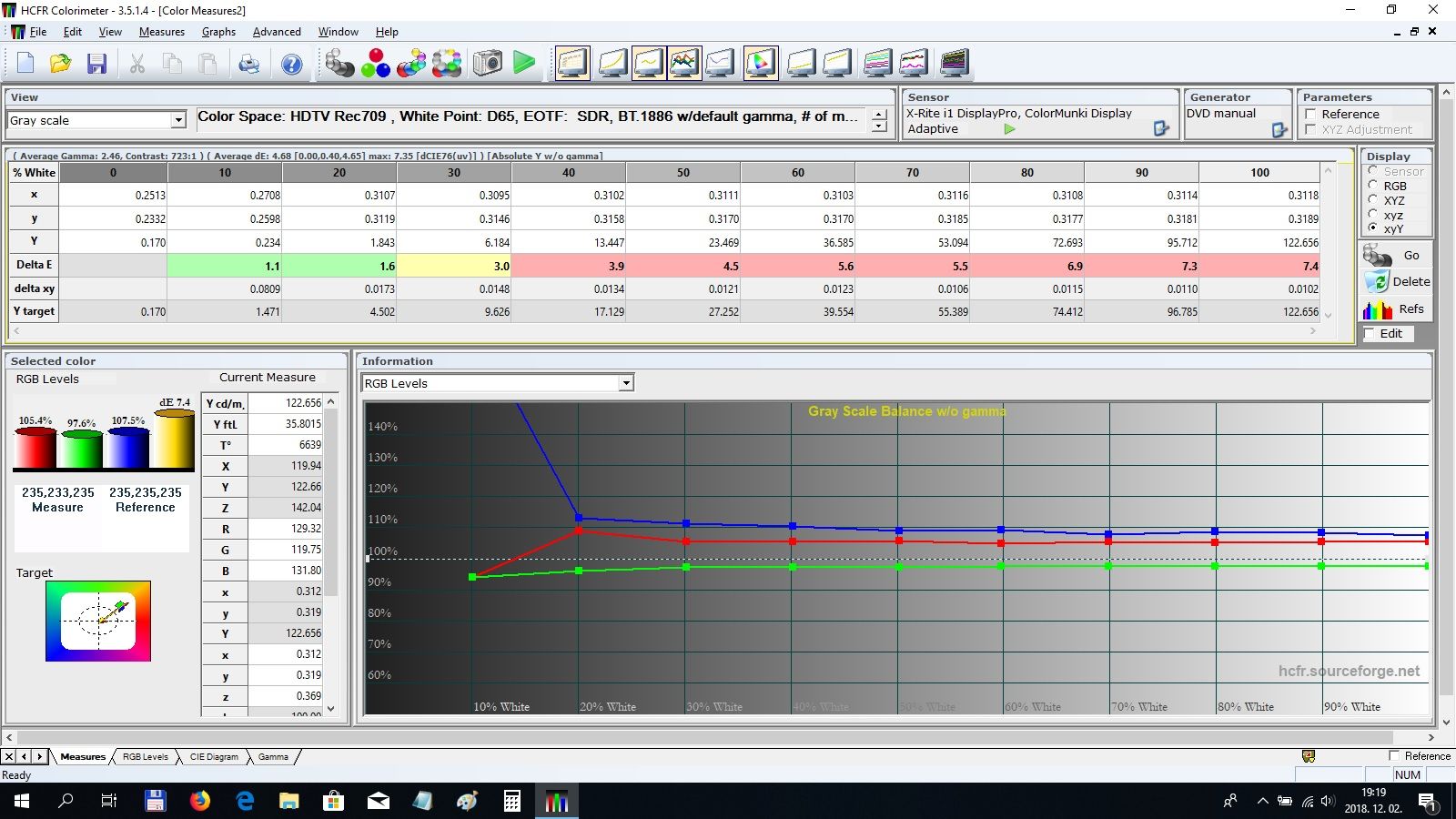Open a file with the folder icon
The image size is (1456, 819).
(x=61, y=64)
